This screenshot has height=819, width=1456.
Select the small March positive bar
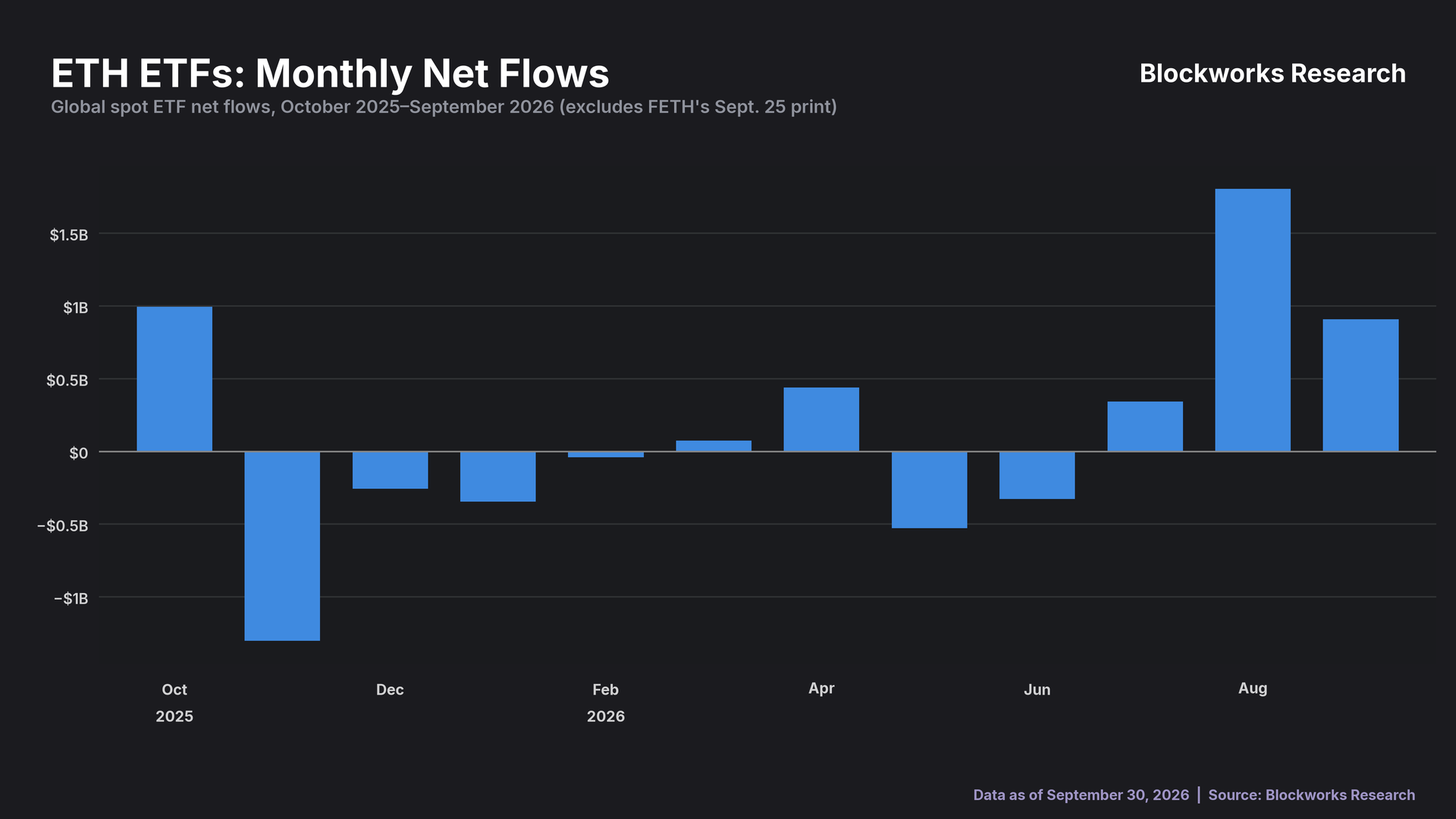click(x=714, y=446)
